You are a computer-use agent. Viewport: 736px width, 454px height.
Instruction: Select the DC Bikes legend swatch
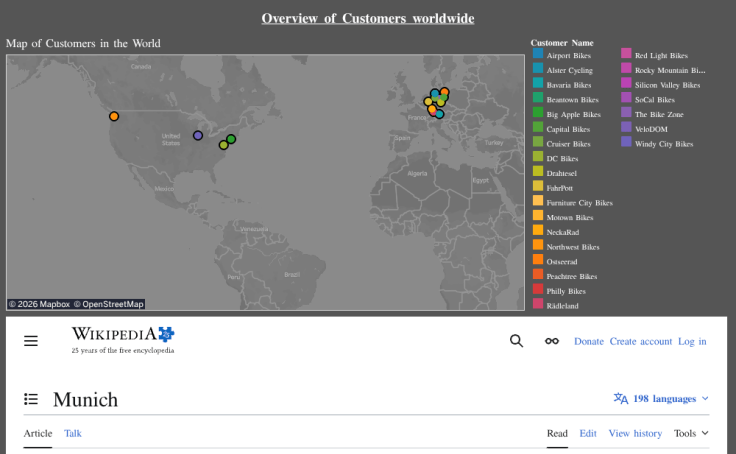(x=538, y=157)
